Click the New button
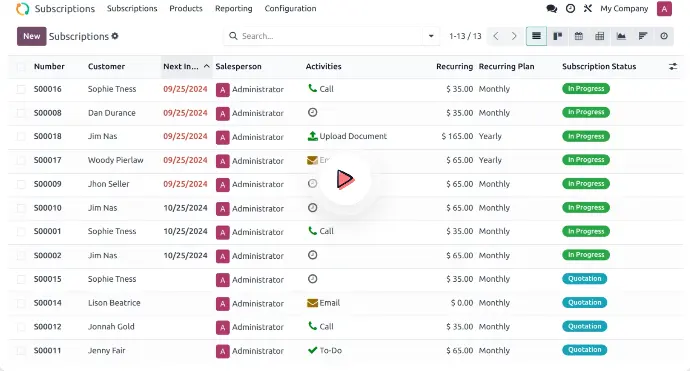The height and width of the screenshot is (371, 690). pos(32,36)
